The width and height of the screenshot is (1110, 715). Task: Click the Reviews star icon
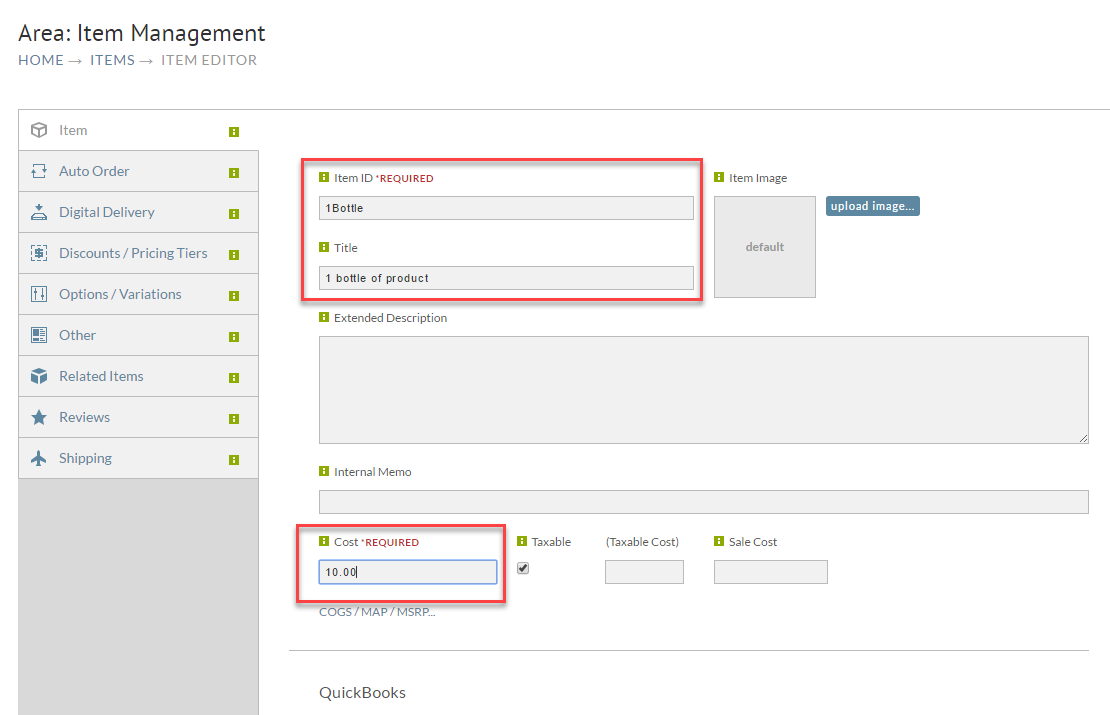[39, 417]
